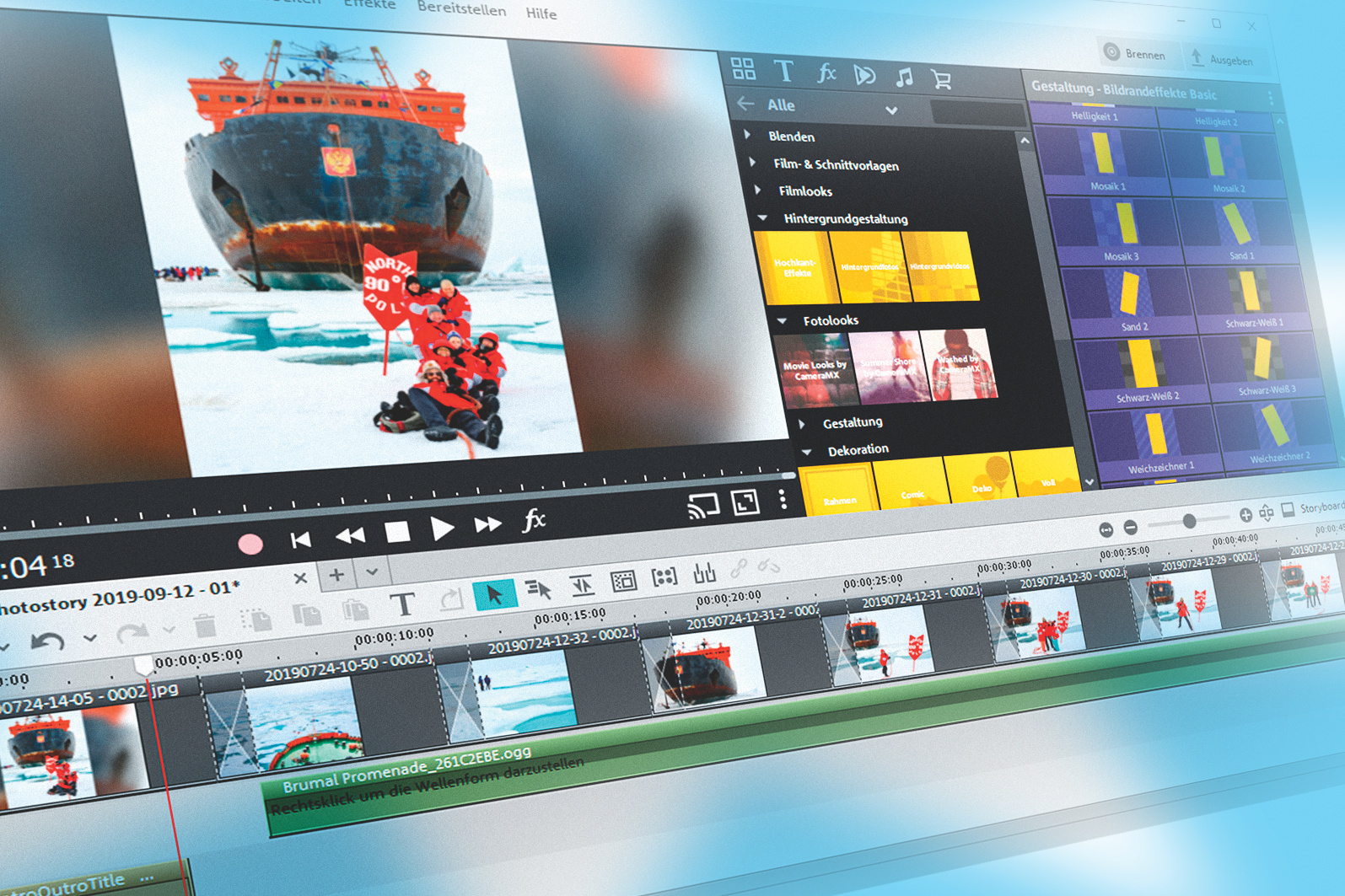The width and height of the screenshot is (1345, 896).
Task: Redo the last undone action
Action: (x=132, y=633)
